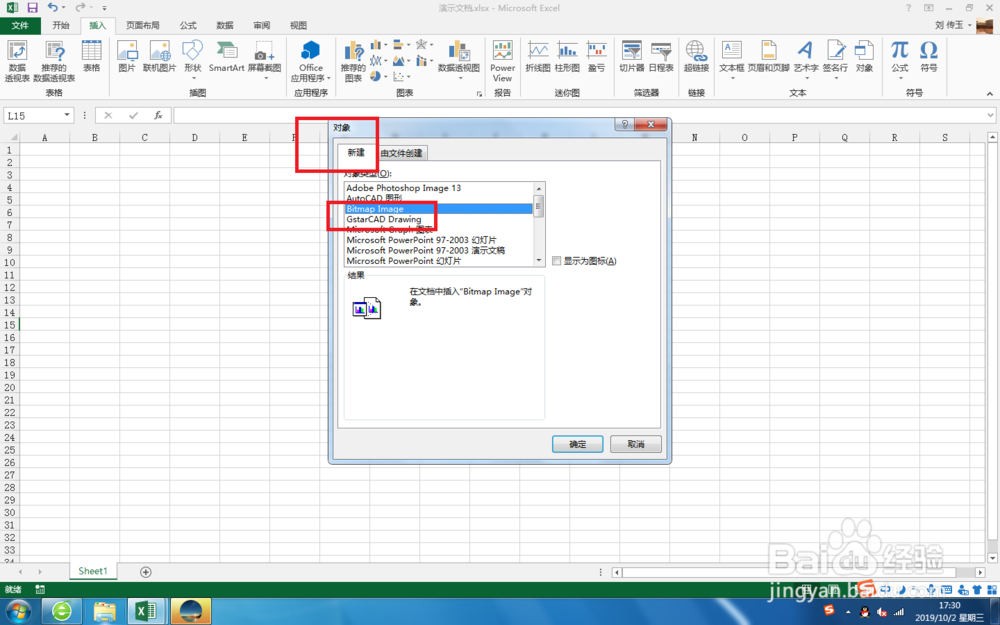1000x625 pixels.
Task: Select Microsoft PowerPoint 97-2003 演示文稿 entry
Action: [x=438, y=251]
